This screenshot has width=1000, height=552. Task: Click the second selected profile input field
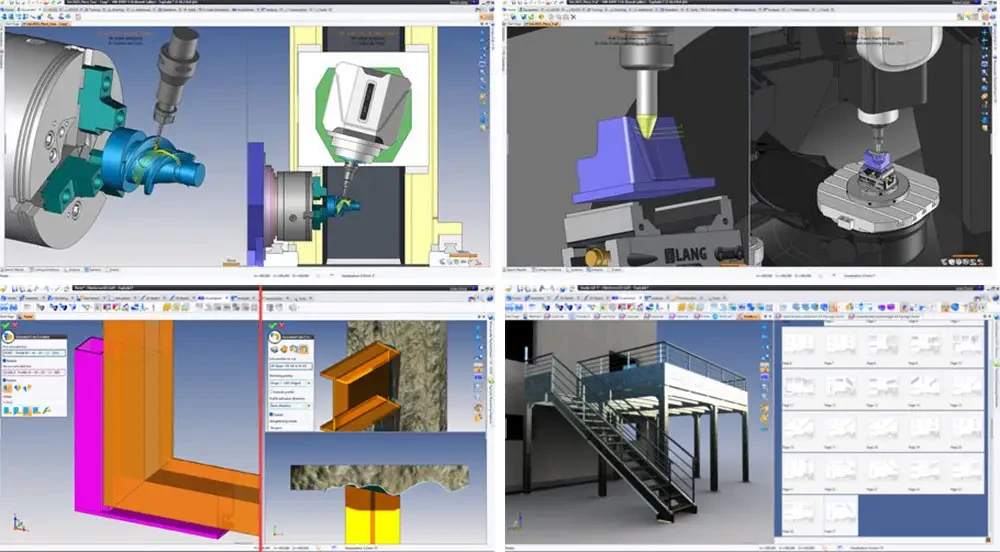34,372
